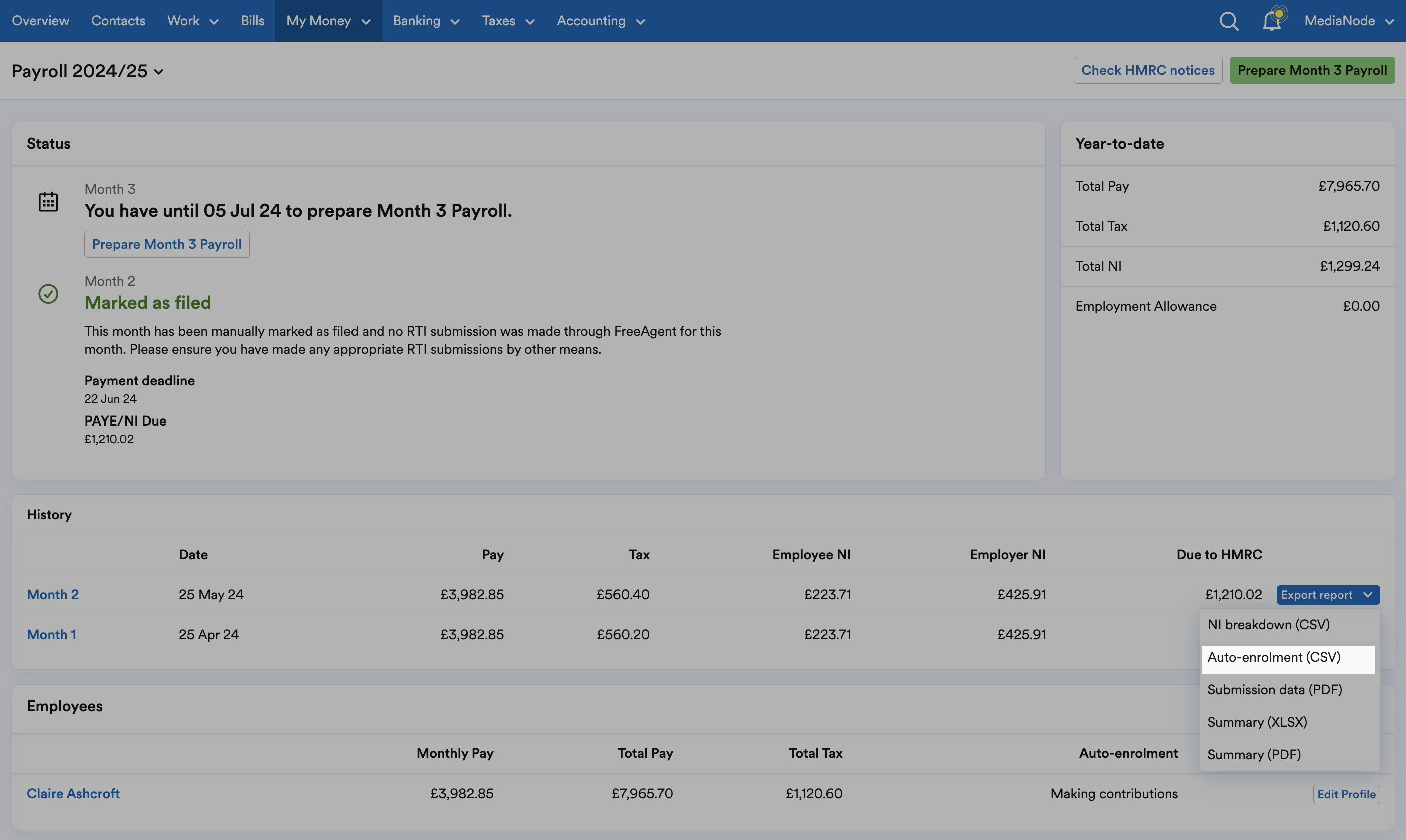Click the Making contributions auto-enrolment status
The height and width of the screenshot is (840, 1406).
click(1114, 793)
